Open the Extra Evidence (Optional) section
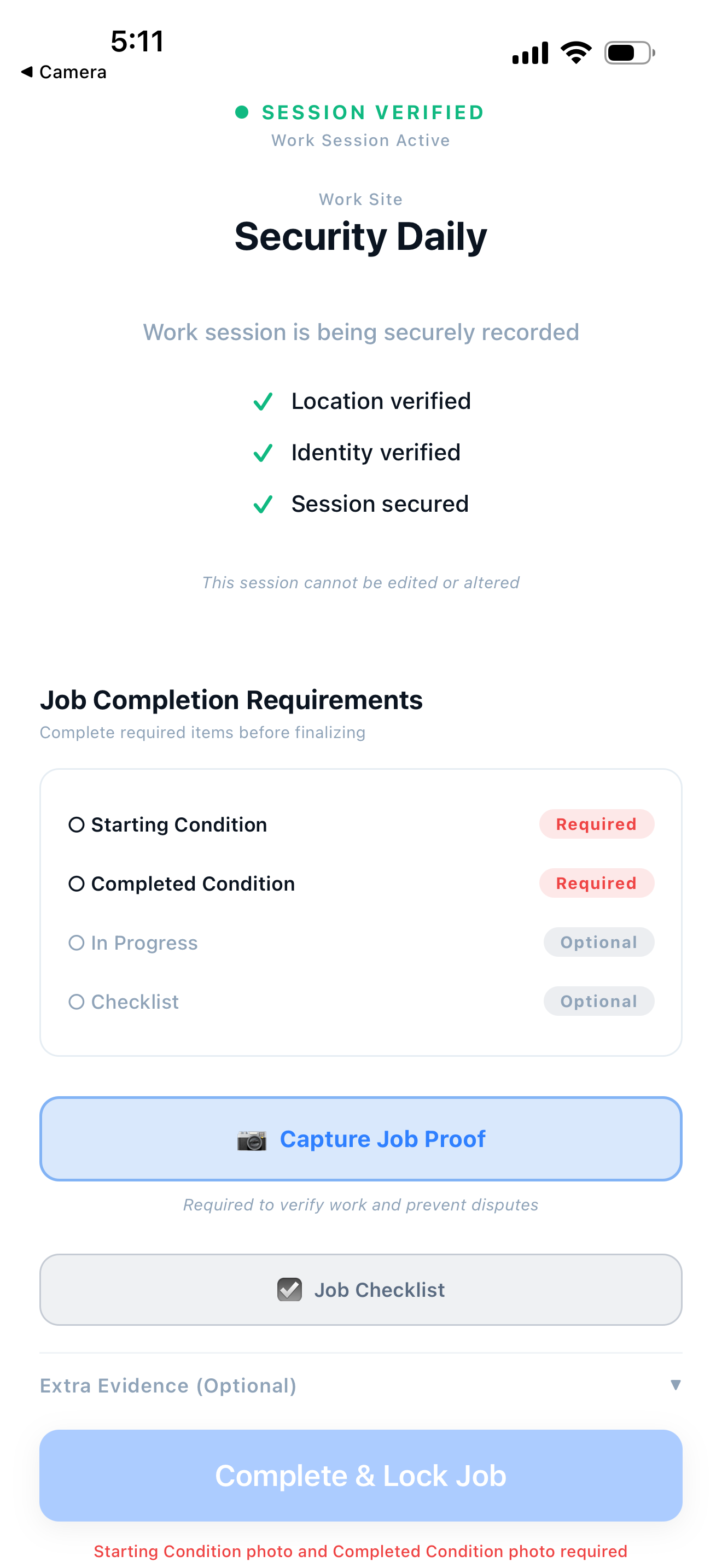Image resolution: width=722 pixels, height=1568 pixels. [168, 1385]
